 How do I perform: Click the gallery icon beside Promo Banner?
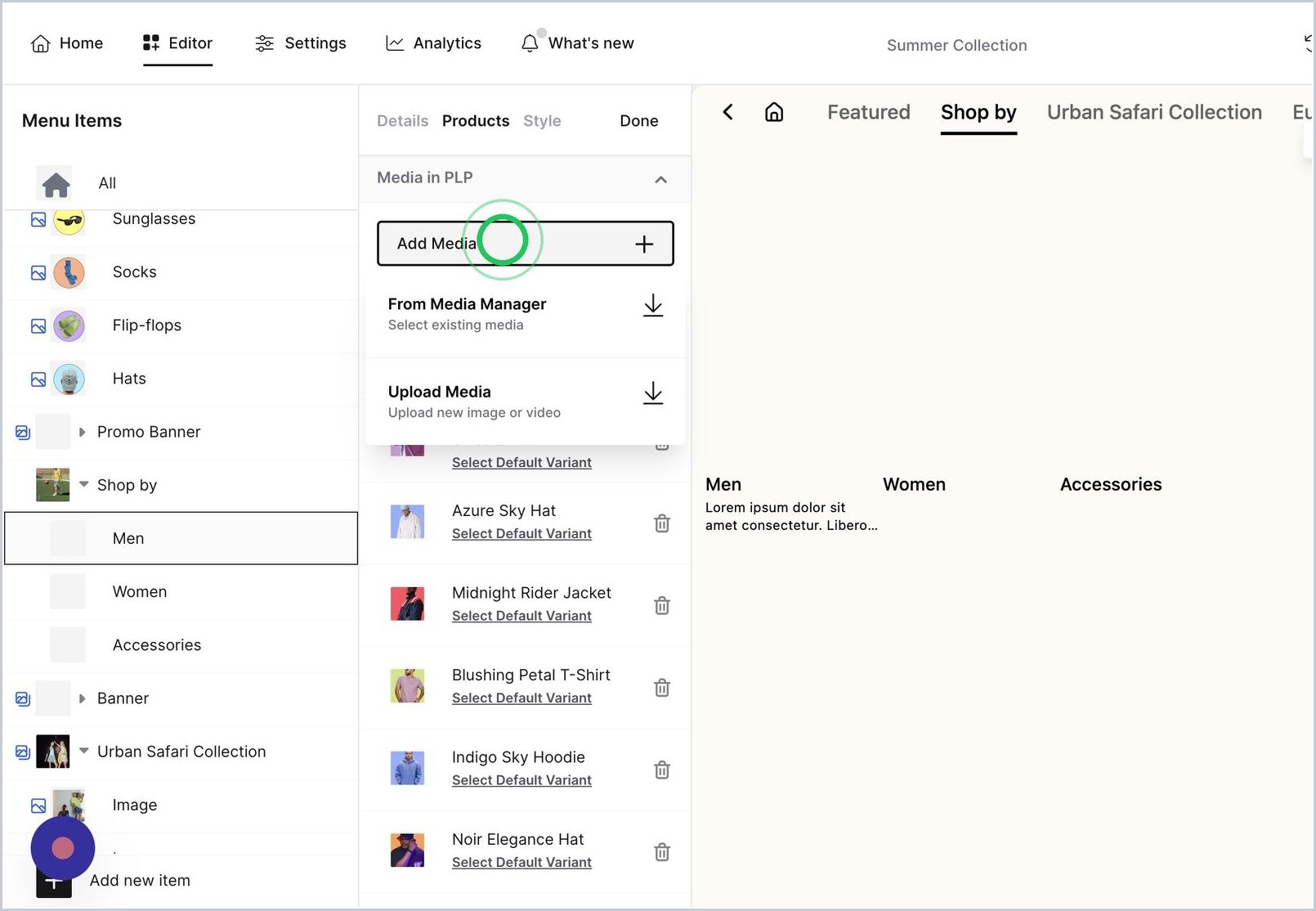pyautogui.click(x=23, y=432)
